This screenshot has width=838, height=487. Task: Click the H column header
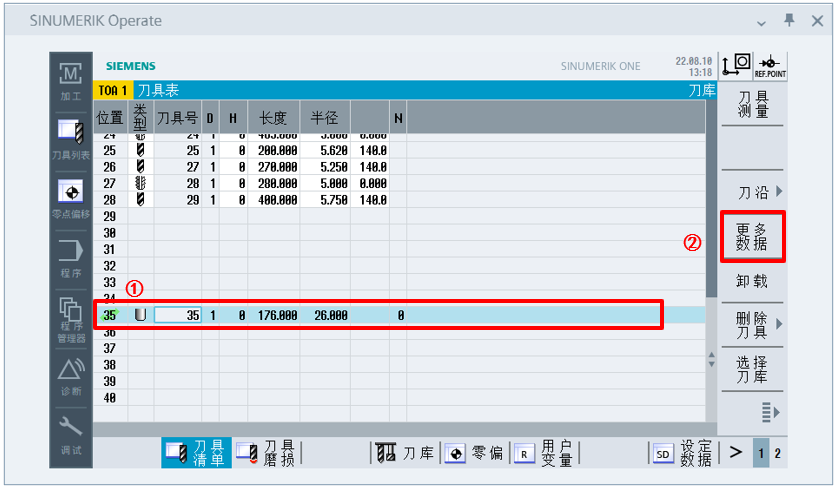pyautogui.click(x=233, y=118)
